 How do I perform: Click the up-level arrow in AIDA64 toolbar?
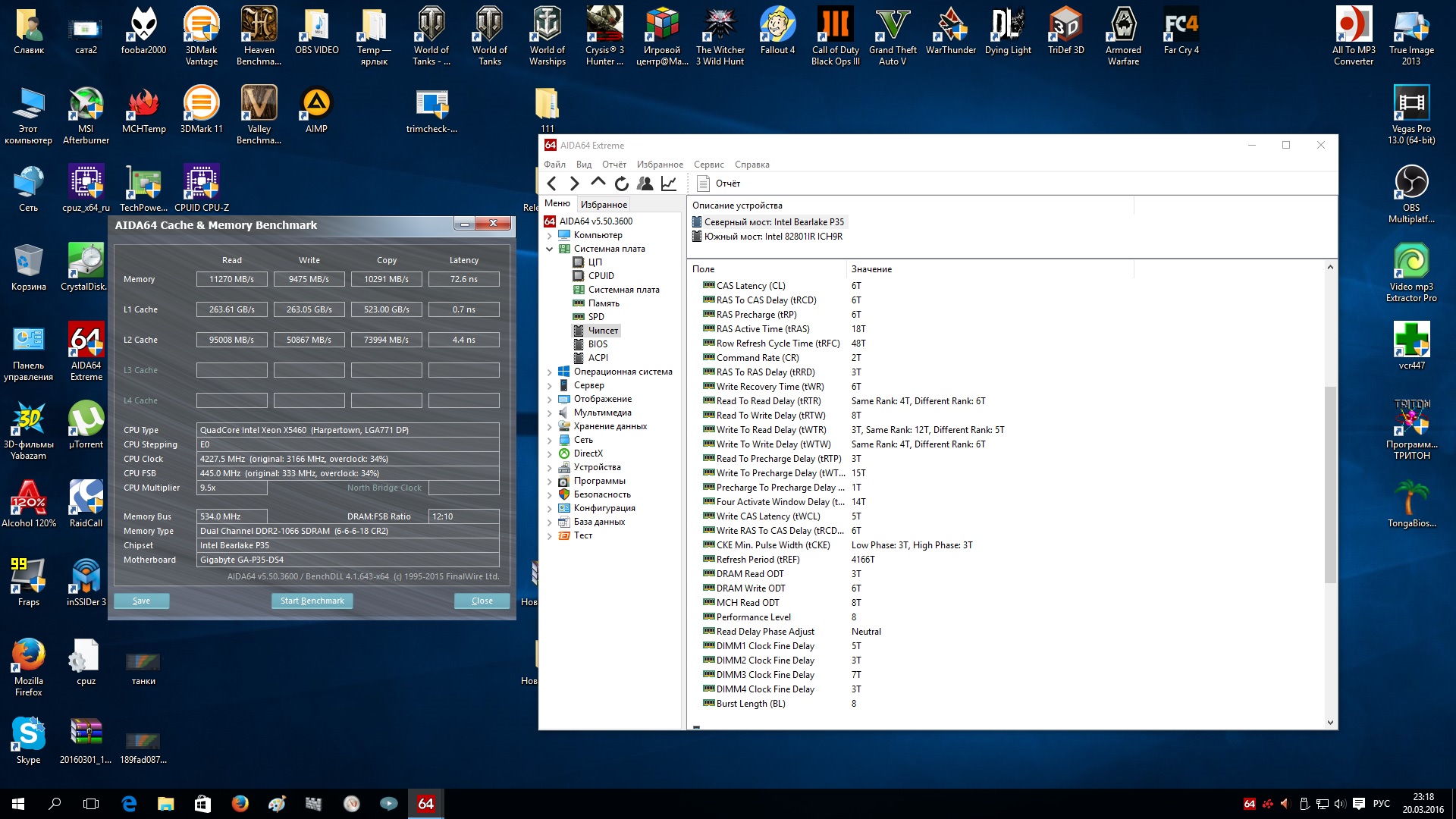pos(598,183)
